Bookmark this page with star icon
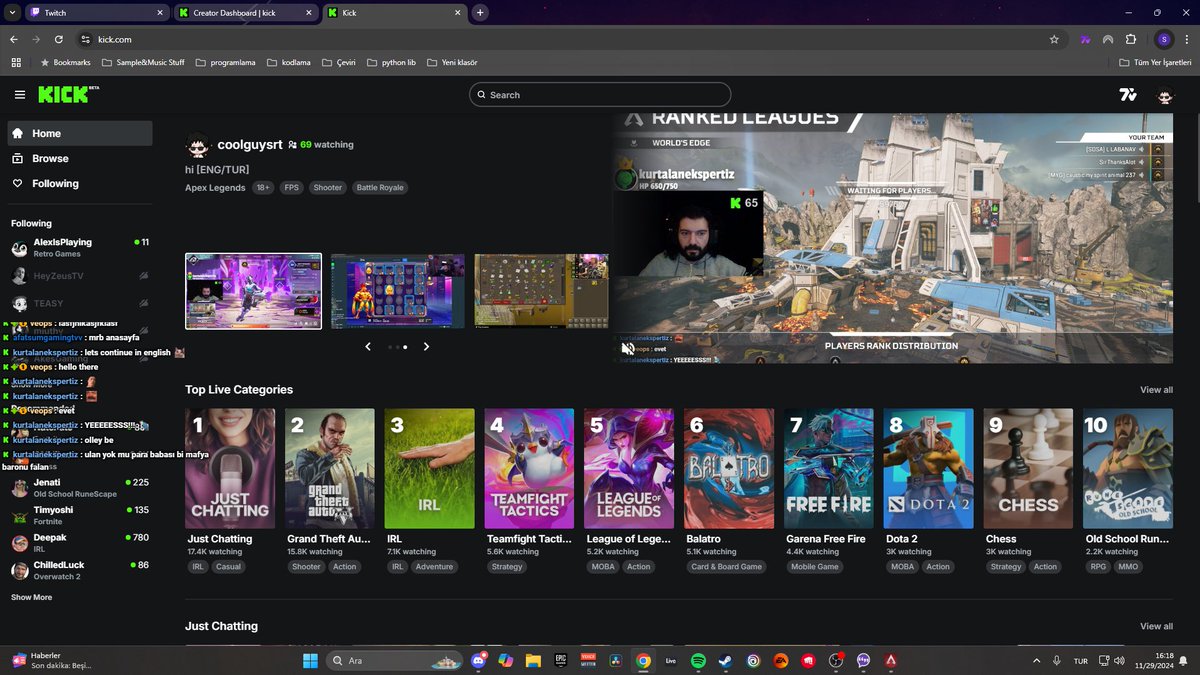The image size is (1200, 675). 1054,39
